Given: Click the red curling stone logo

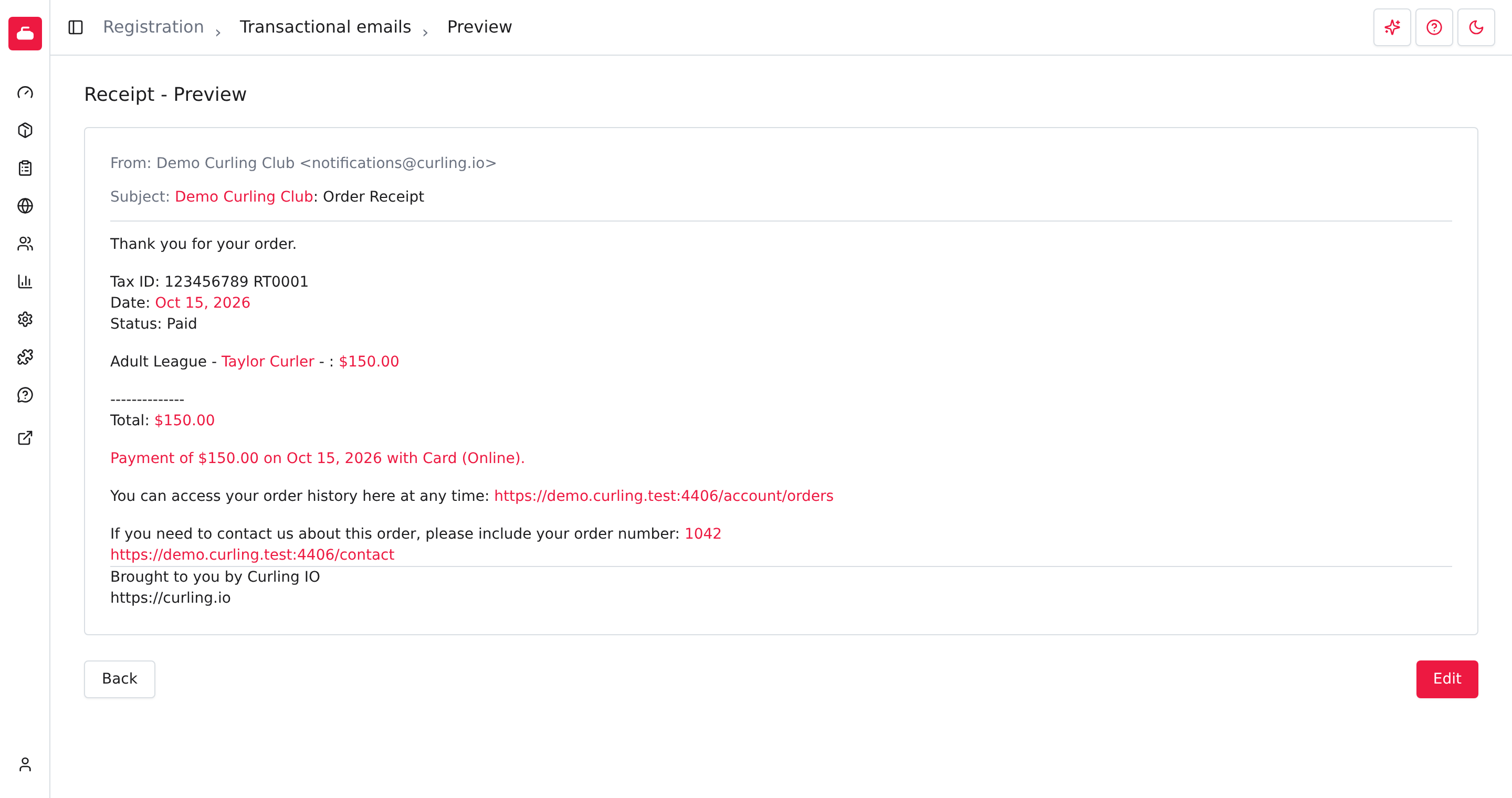Looking at the screenshot, I should tap(25, 34).
